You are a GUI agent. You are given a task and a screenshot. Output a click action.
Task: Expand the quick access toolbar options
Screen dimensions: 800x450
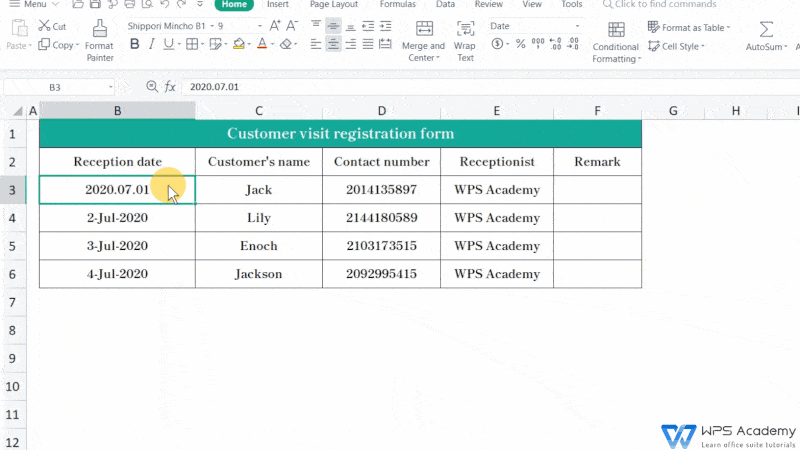pos(200,4)
